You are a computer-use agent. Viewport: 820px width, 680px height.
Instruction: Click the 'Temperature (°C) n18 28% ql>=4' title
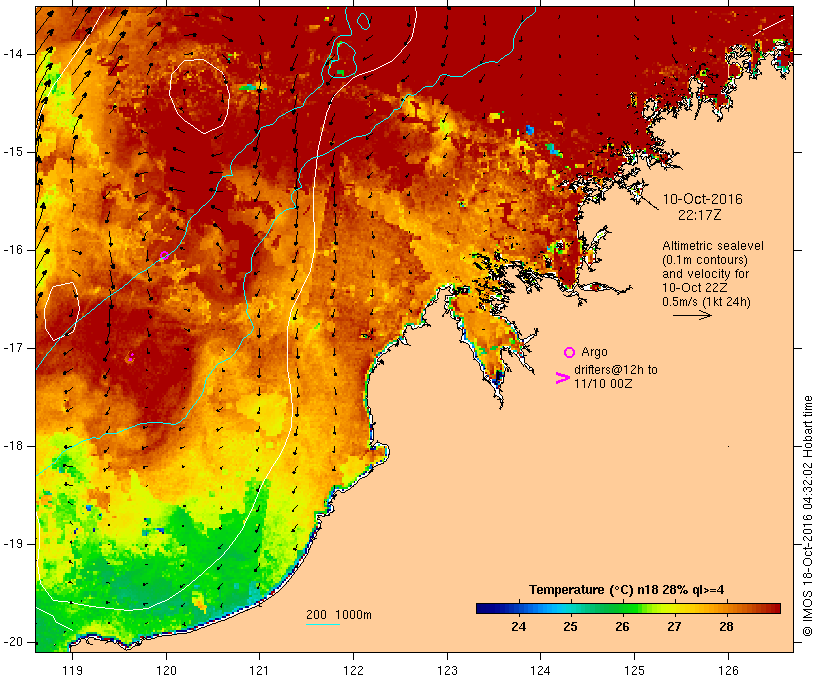click(x=627, y=590)
